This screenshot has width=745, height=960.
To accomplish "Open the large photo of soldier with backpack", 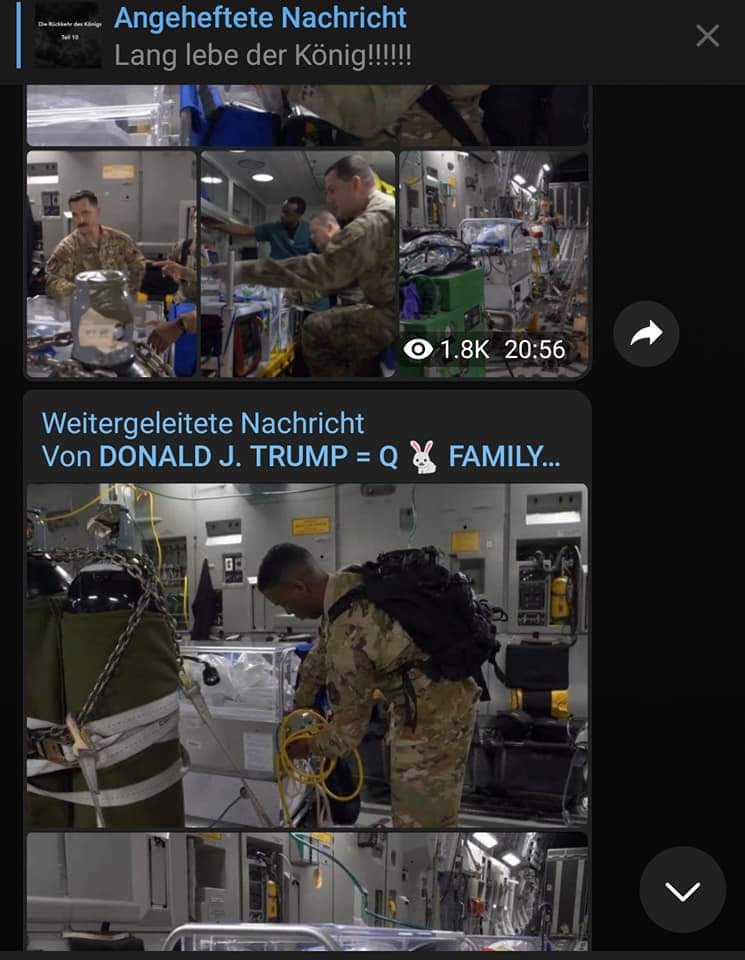I will tap(307, 656).
